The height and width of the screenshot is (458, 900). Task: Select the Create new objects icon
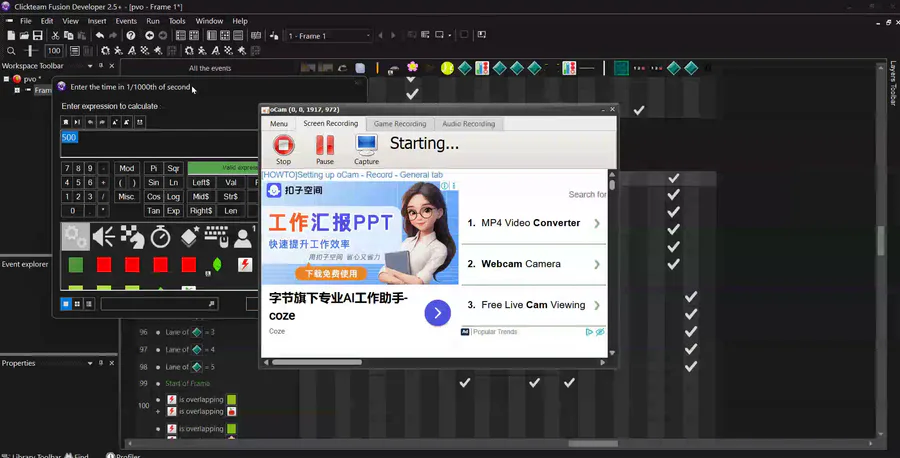click(189, 236)
